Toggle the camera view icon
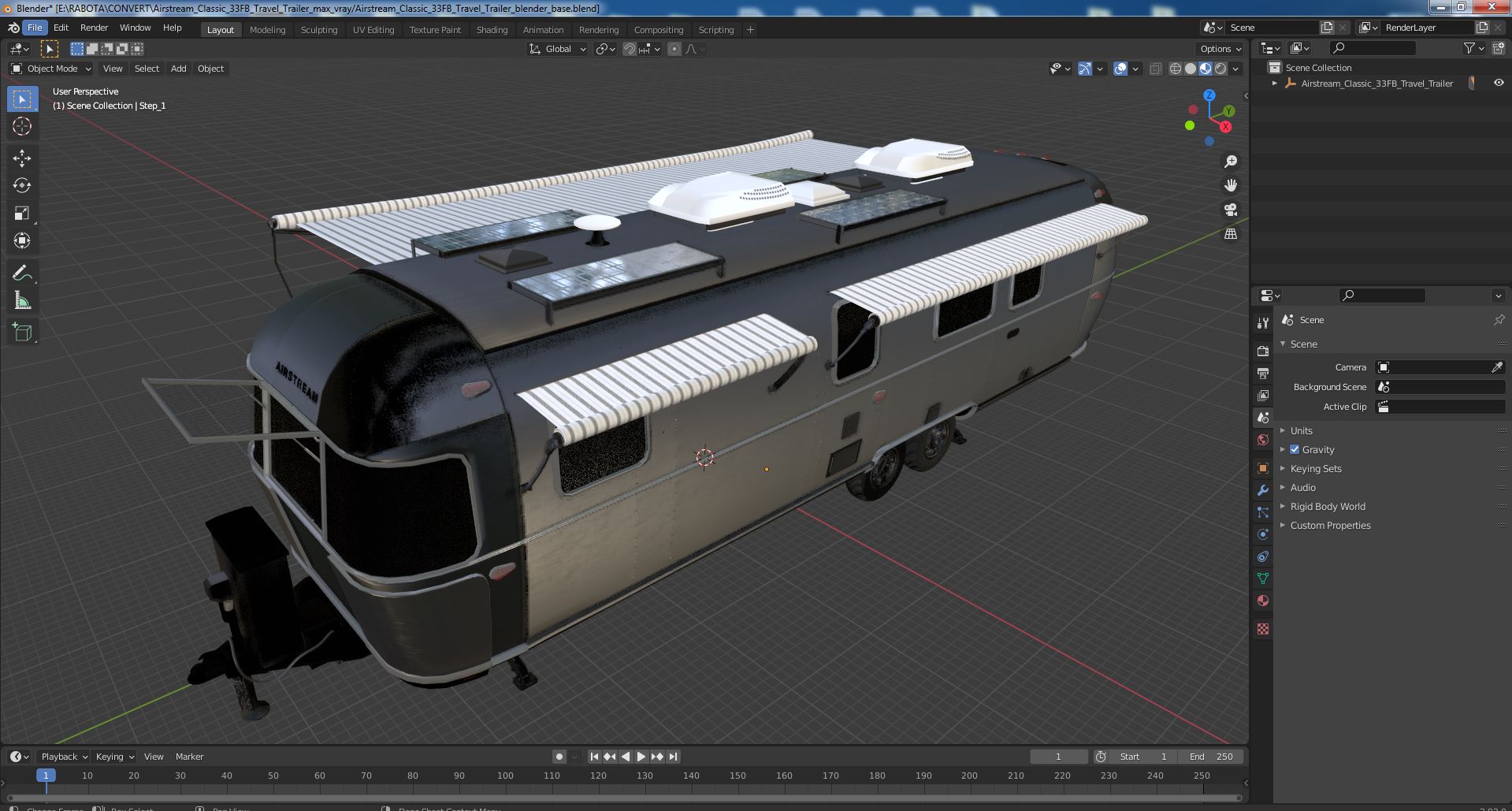This screenshot has width=1512, height=811. 1230,210
